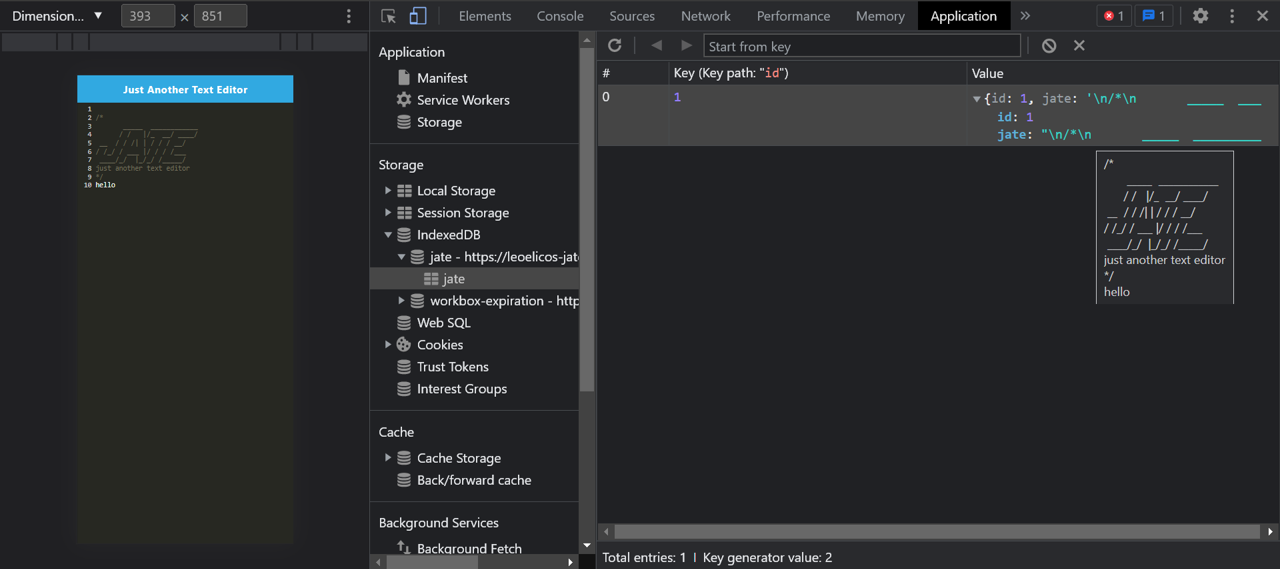1280x569 pixels.
Task: Switch to the Performance tab
Action: (x=793, y=16)
